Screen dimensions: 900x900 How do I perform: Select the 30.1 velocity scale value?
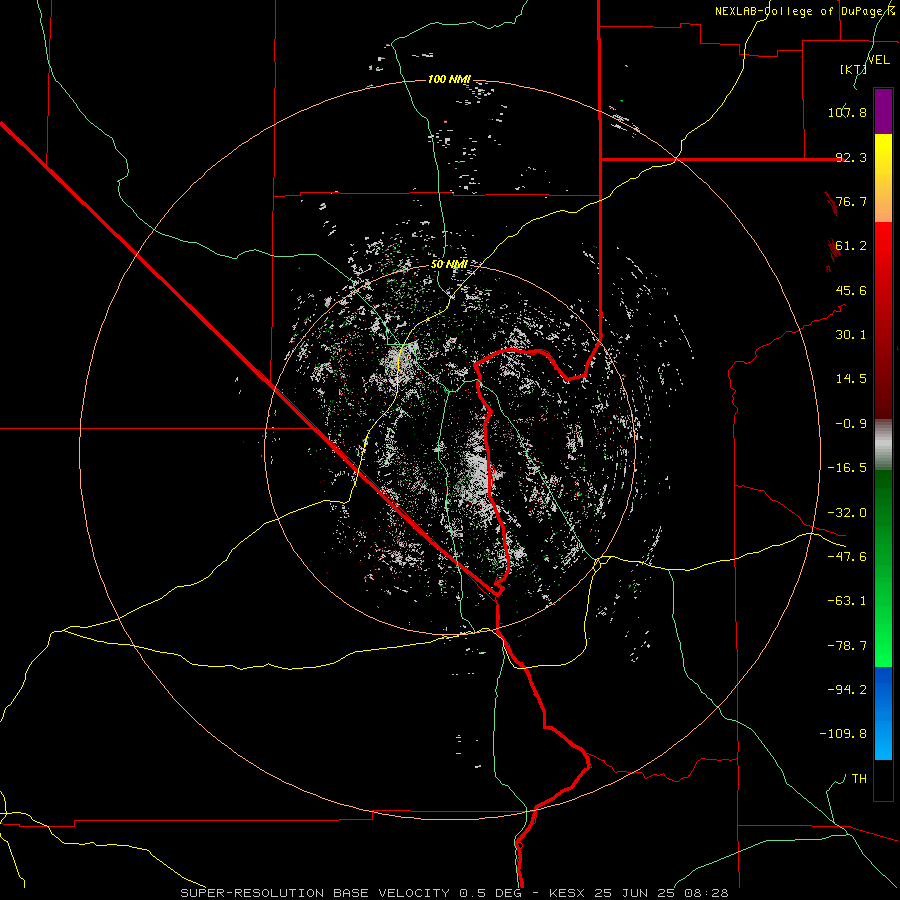851,335
